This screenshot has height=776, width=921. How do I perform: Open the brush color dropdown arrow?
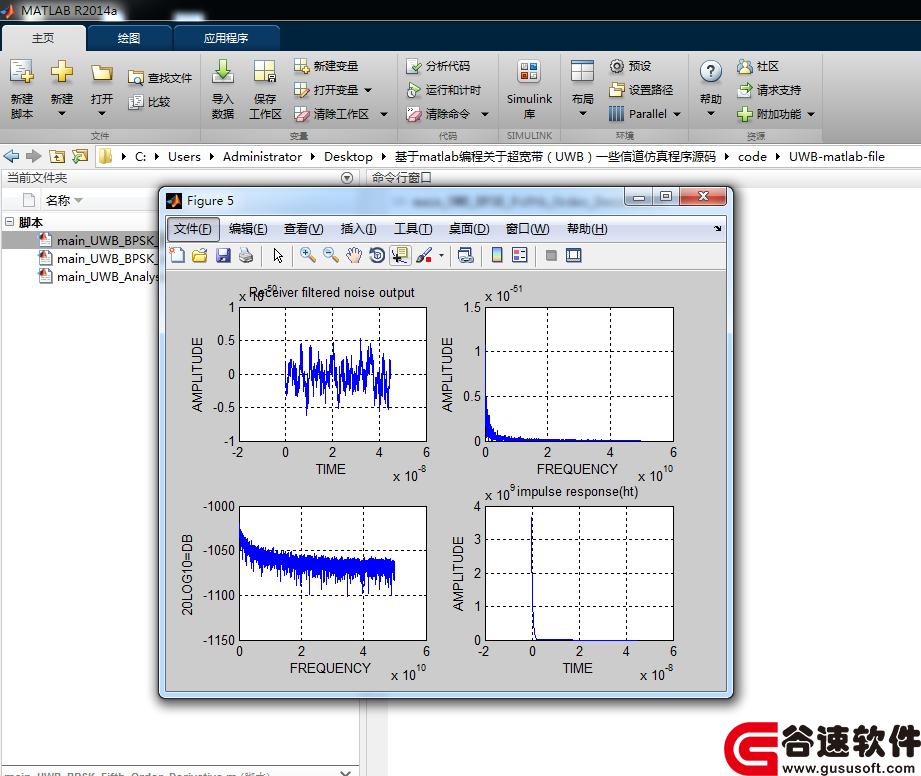(x=441, y=256)
